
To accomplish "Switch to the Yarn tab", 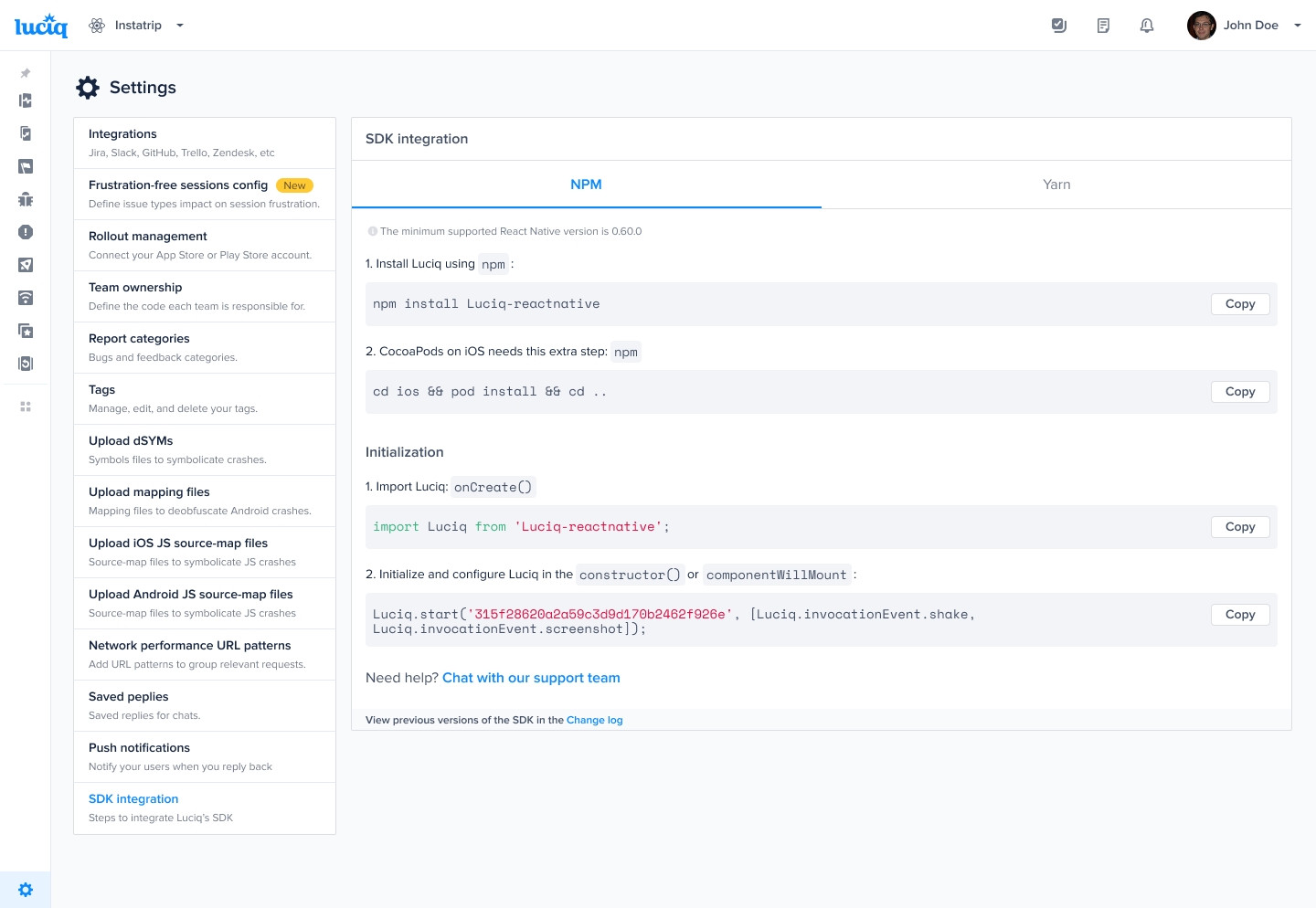I will (x=1056, y=185).
